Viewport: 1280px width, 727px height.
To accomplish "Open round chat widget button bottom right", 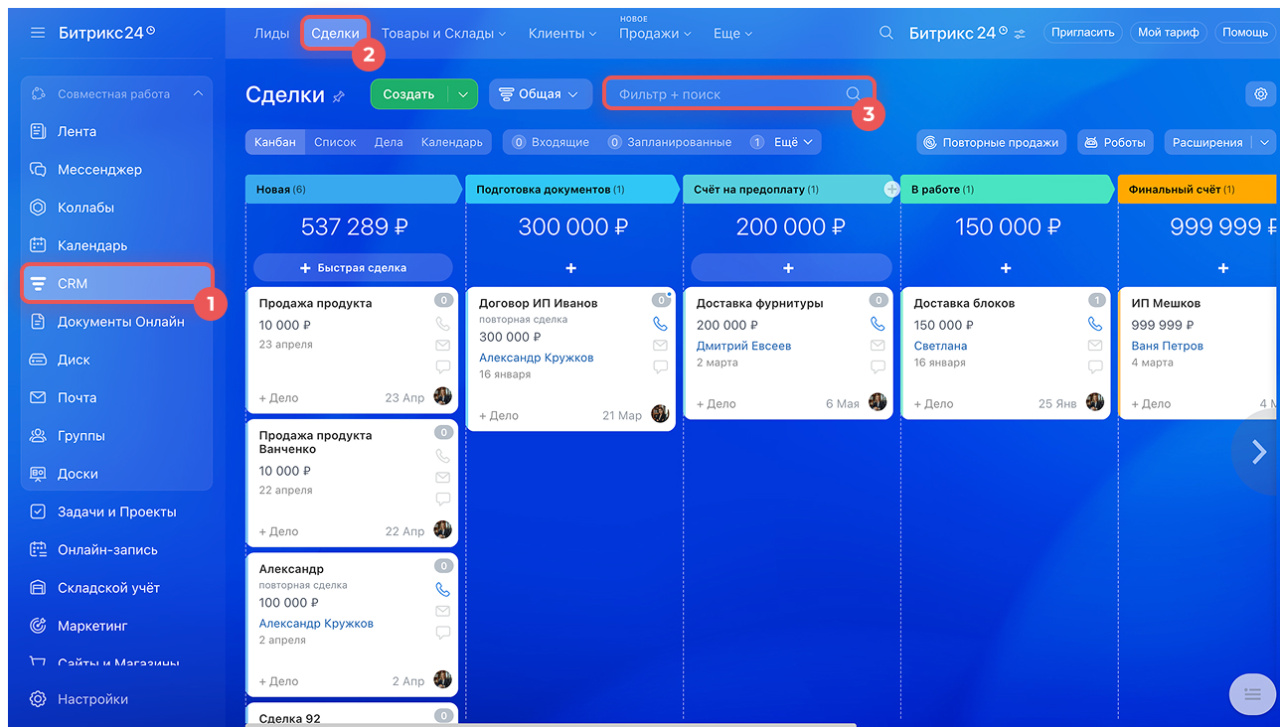I will point(1250,694).
